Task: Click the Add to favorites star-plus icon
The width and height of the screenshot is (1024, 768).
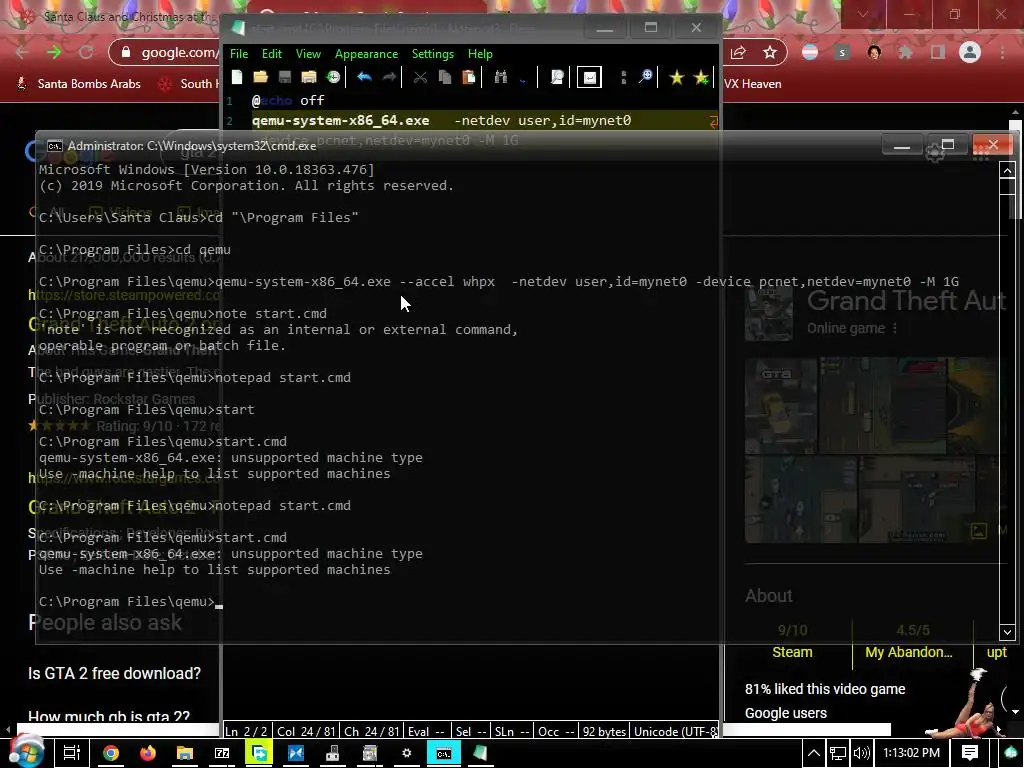Action: (701, 77)
